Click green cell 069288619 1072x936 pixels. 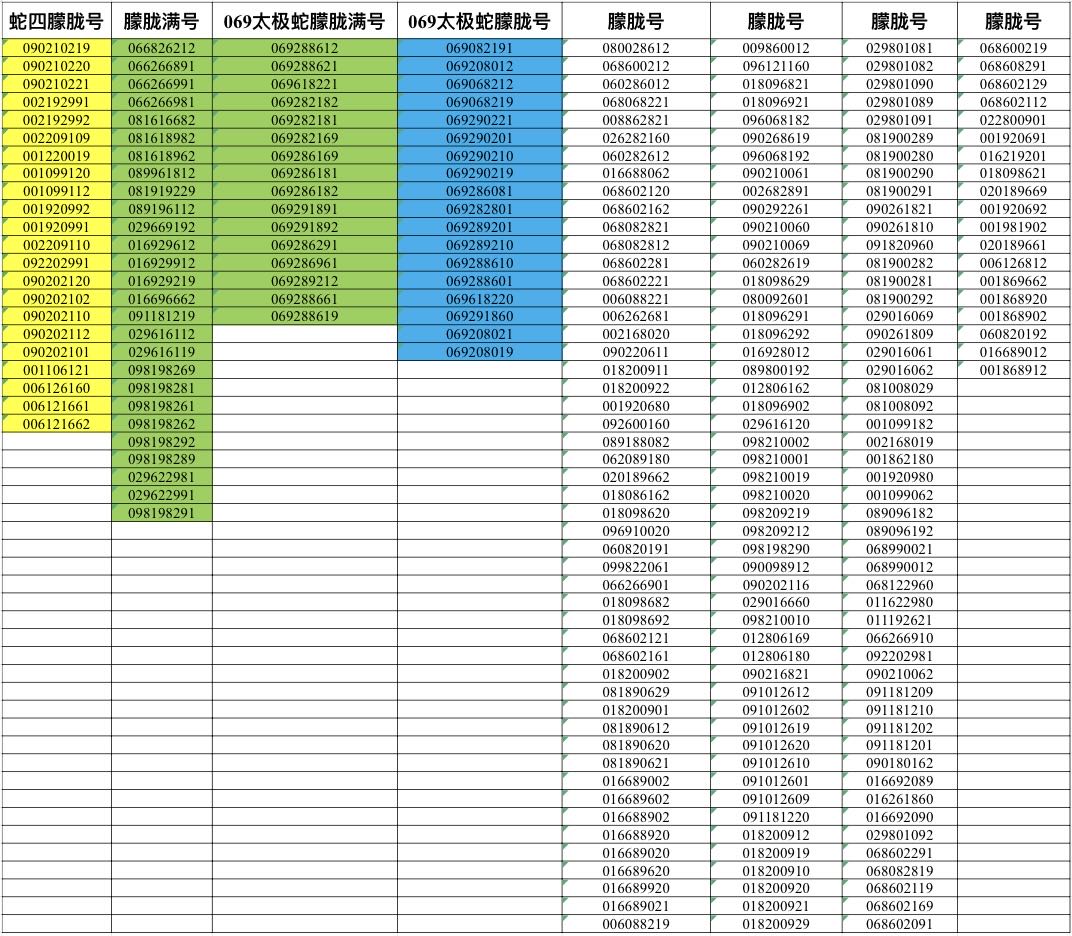tap(304, 316)
